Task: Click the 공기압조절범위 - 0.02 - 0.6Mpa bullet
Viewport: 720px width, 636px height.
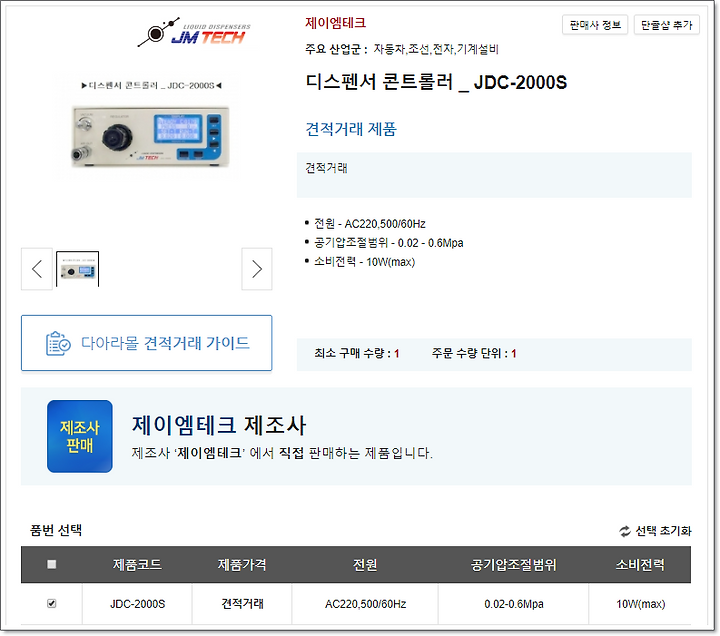Action: tap(388, 243)
